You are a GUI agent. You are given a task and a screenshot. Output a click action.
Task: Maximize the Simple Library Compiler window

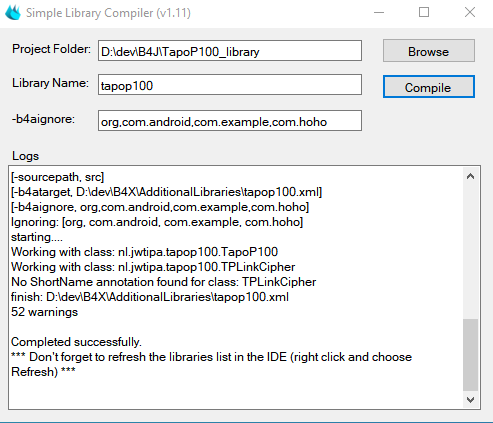[x=424, y=13]
